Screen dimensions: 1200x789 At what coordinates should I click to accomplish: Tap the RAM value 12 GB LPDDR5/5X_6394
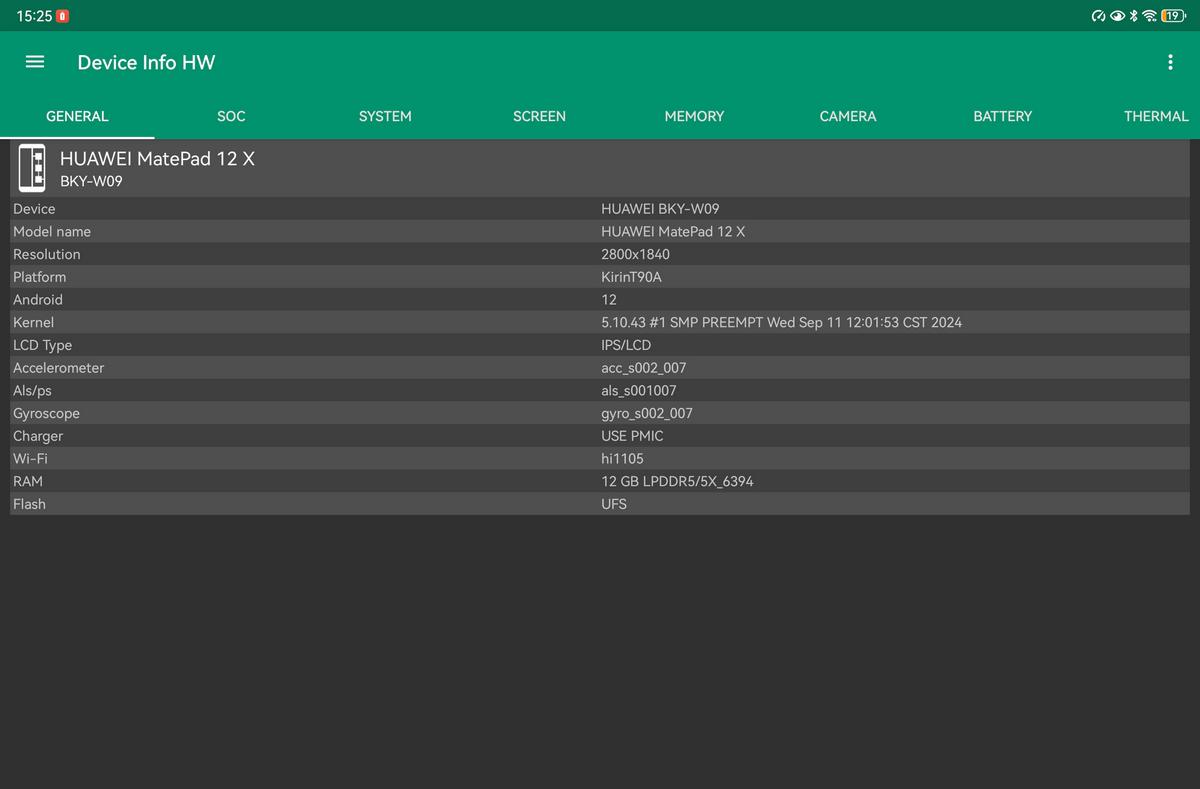677,481
